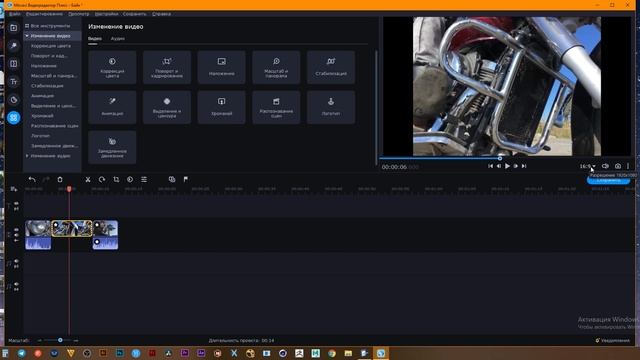The image size is (640, 360).
Task: Select Все инструменты in the sidebar list
Action: (x=50, y=26)
